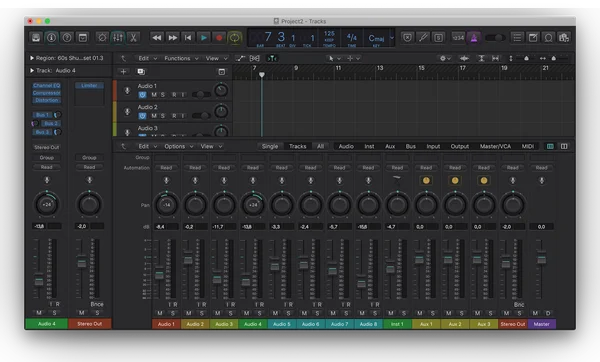Open the Tuner icon
The height and width of the screenshot is (362, 600).
(x=423, y=38)
